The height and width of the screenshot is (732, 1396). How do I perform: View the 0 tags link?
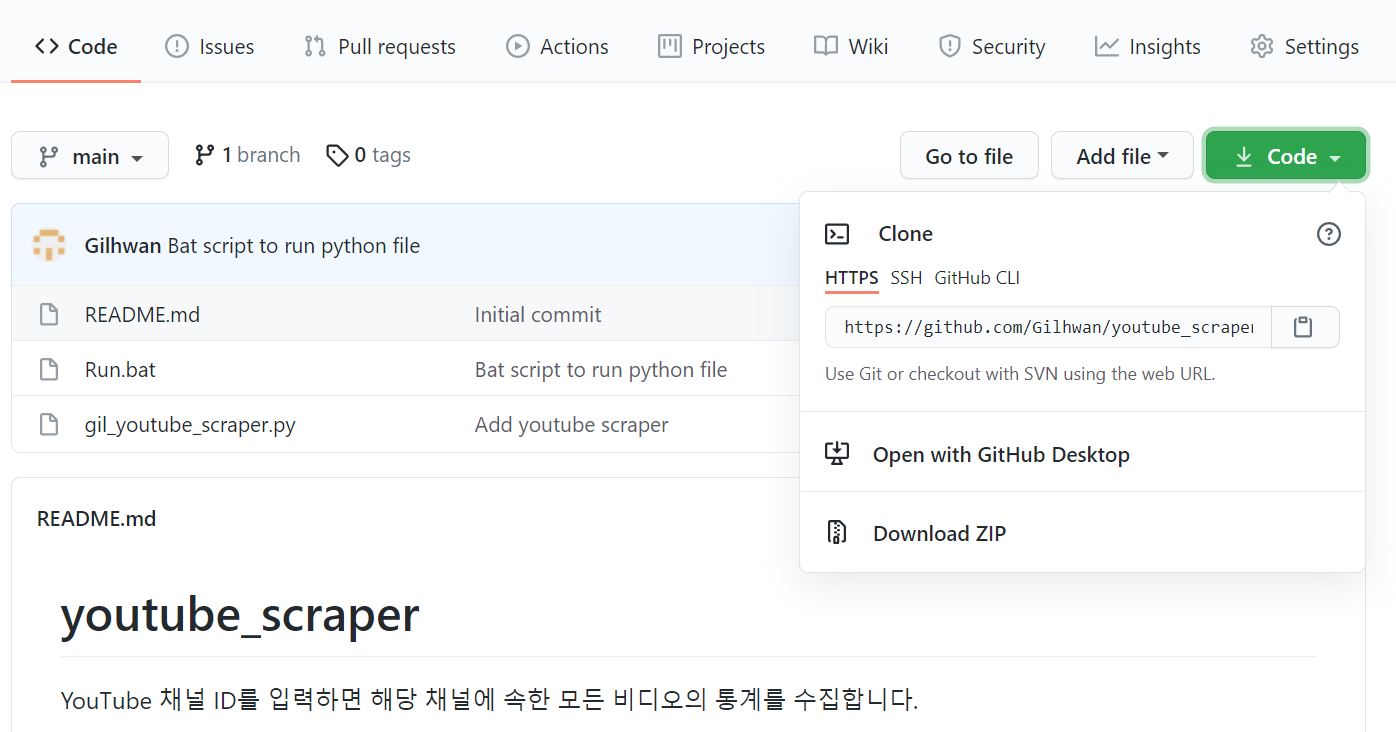point(368,155)
